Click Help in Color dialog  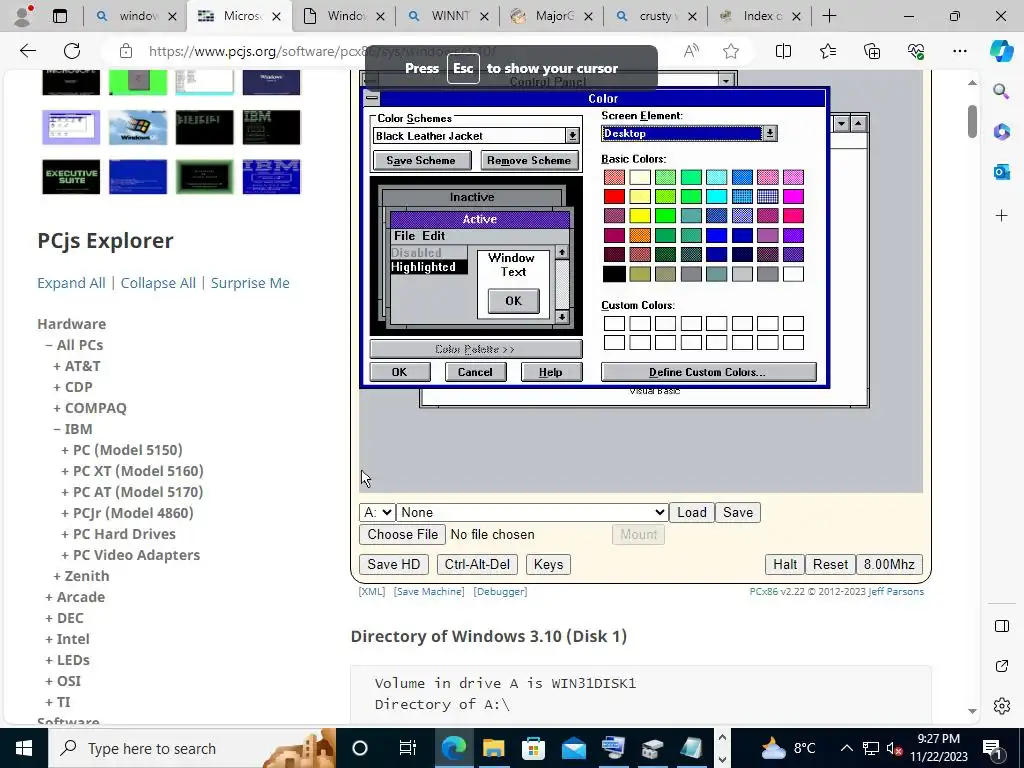tap(551, 372)
